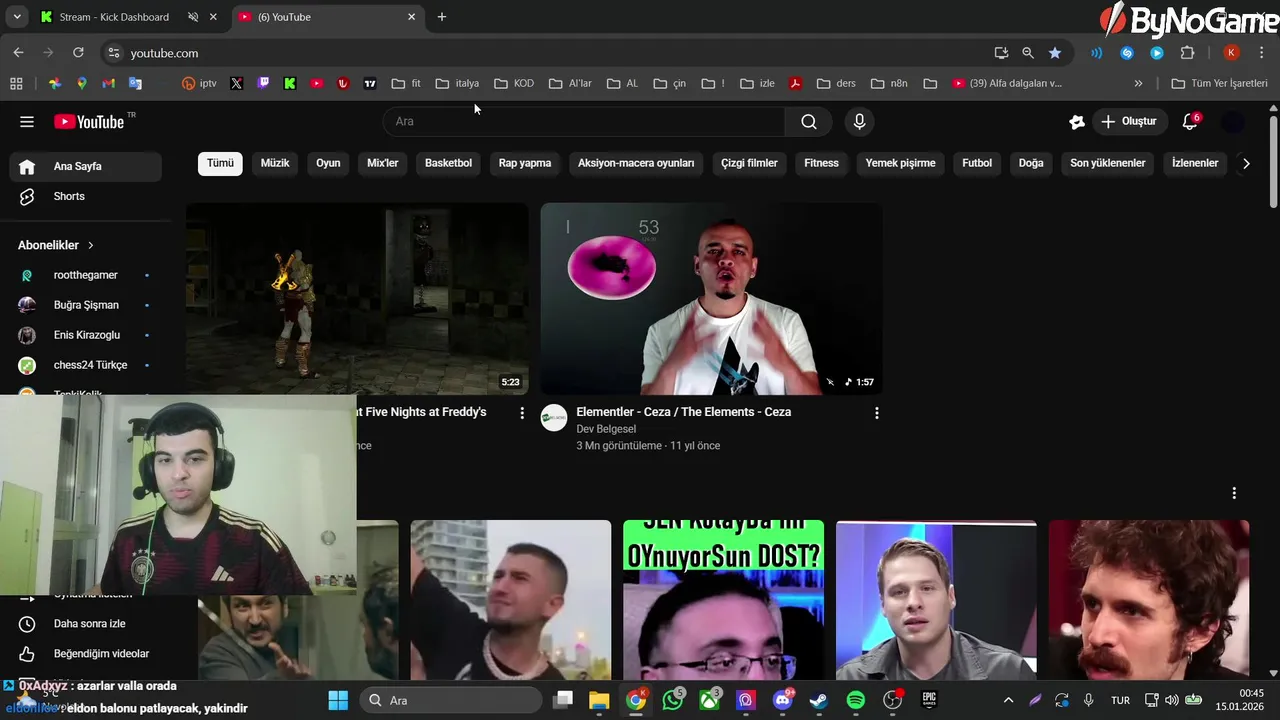The height and width of the screenshot is (720, 1280).
Task: Reload the page
Action: 78,53
